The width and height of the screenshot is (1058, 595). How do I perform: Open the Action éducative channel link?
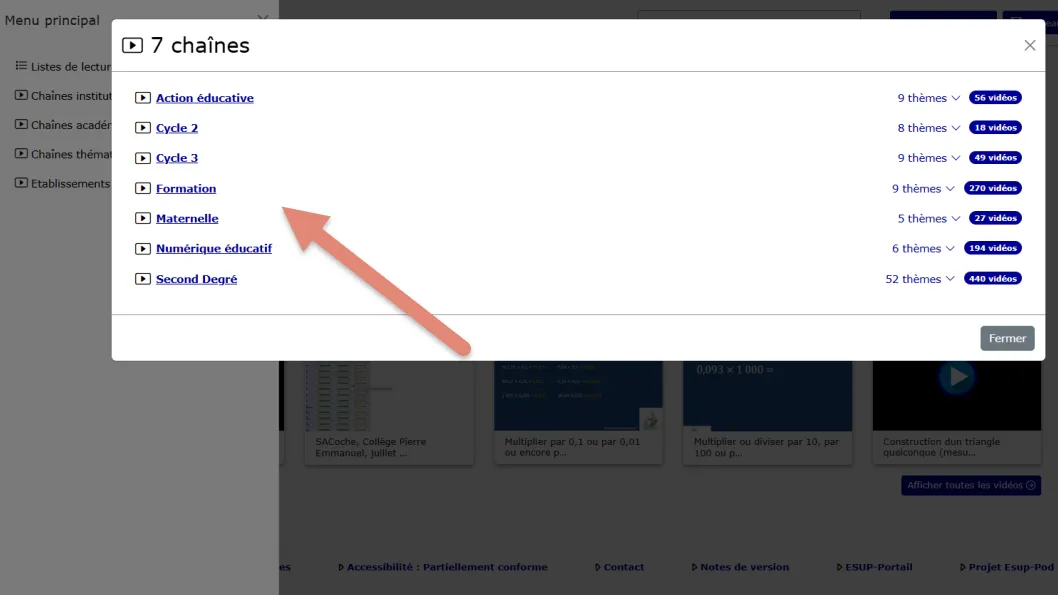point(204,98)
